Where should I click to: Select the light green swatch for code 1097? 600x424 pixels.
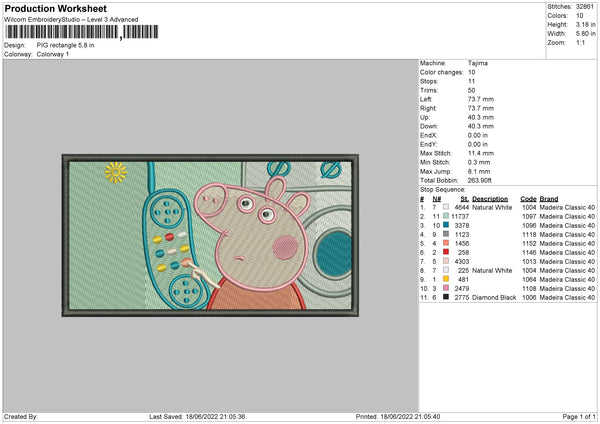click(x=446, y=216)
